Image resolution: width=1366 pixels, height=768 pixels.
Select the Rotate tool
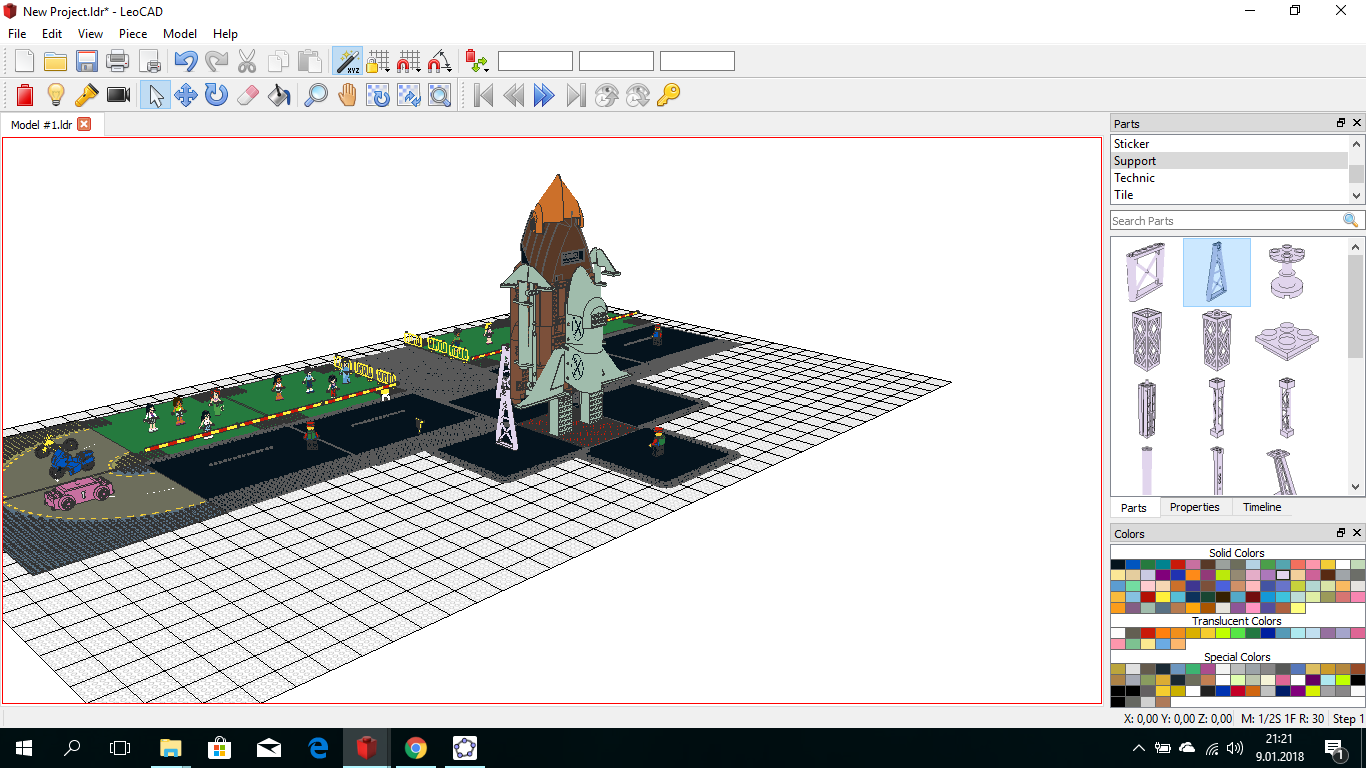coord(216,95)
